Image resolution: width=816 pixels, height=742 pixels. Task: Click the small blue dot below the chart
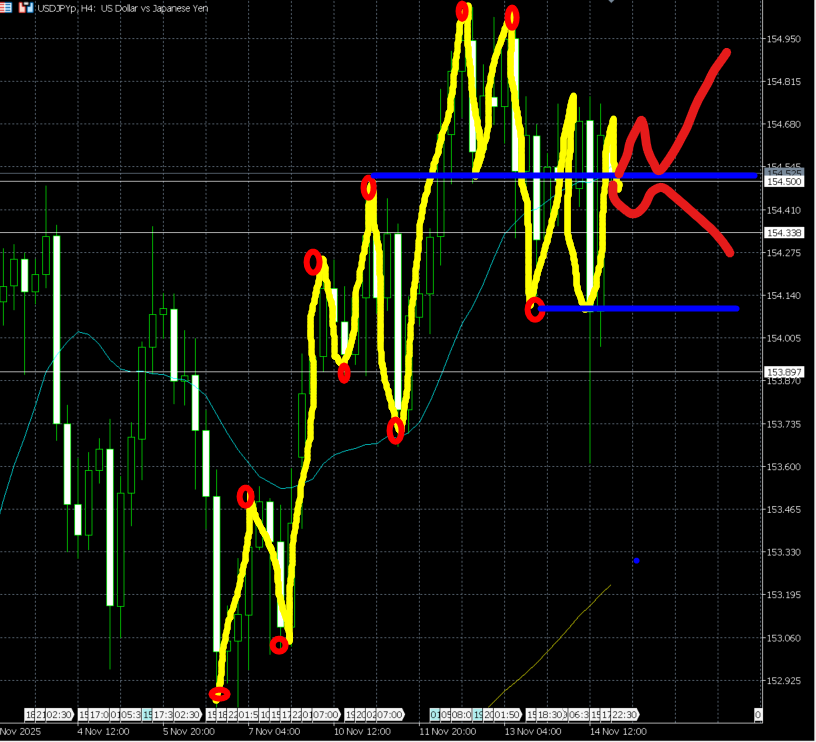[637, 560]
